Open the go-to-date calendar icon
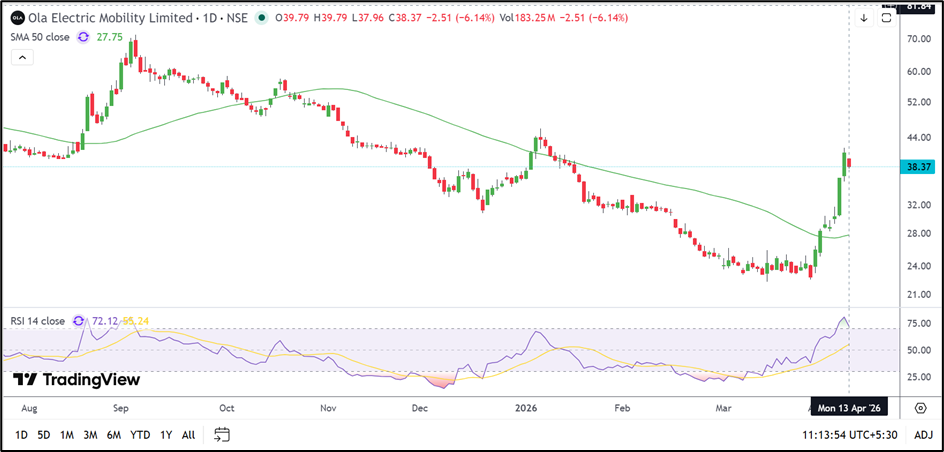This screenshot has height=452, width=944. tap(222, 434)
